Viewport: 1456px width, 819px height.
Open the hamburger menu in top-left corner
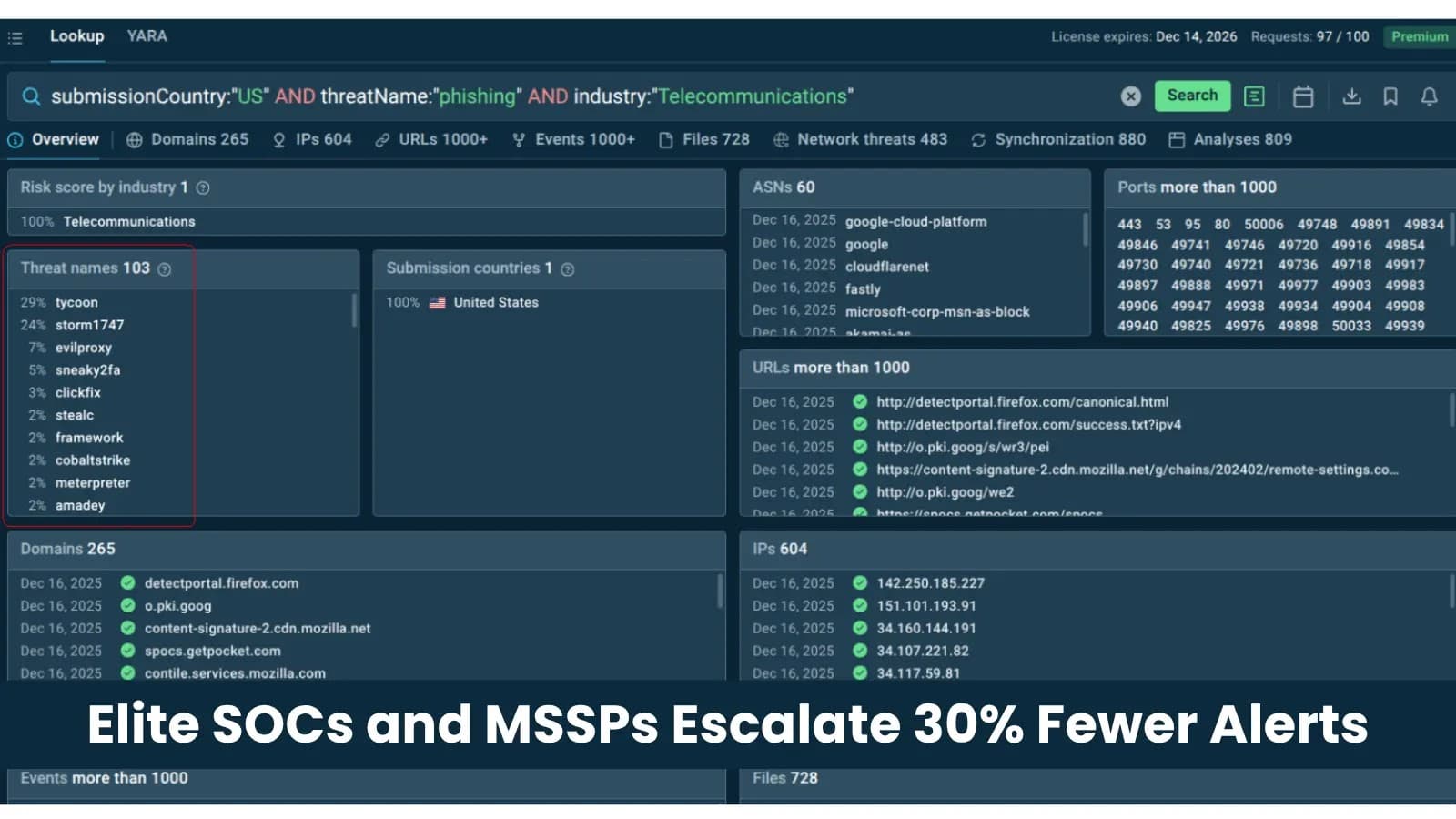(x=15, y=36)
